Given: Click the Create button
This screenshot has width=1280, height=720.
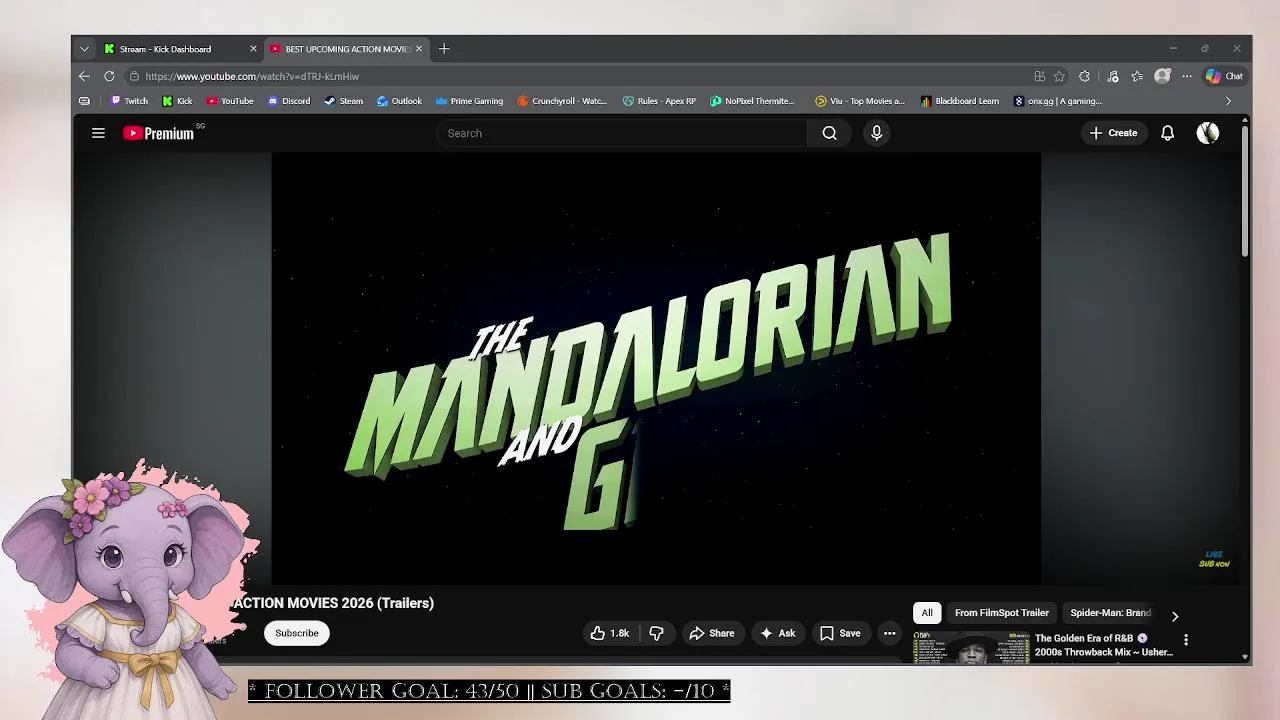Looking at the screenshot, I should [1113, 133].
